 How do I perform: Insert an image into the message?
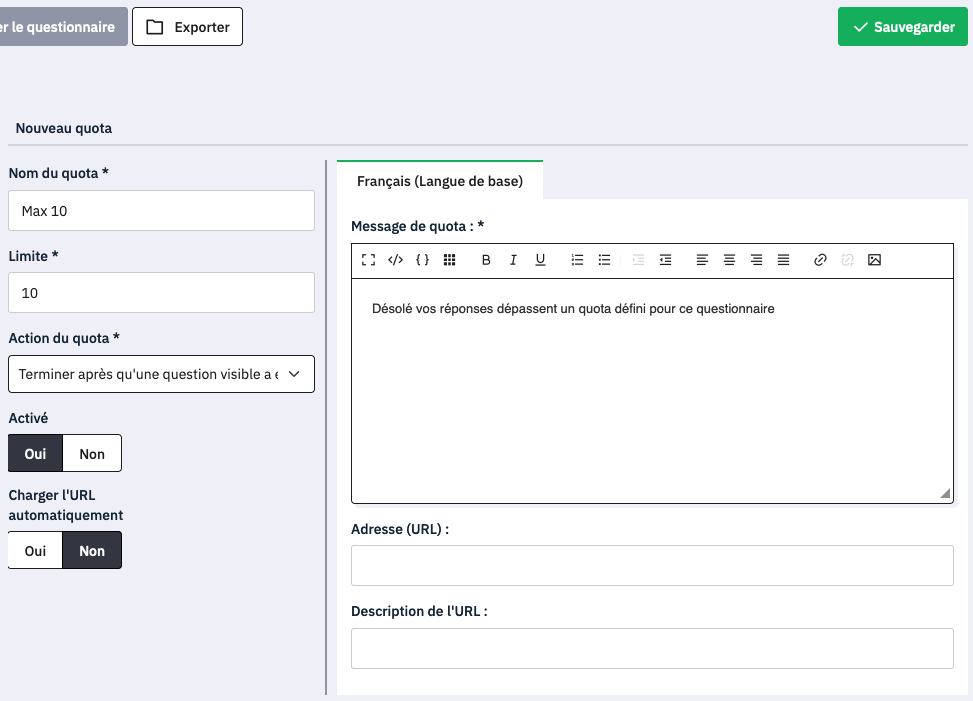(x=874, y=260)
